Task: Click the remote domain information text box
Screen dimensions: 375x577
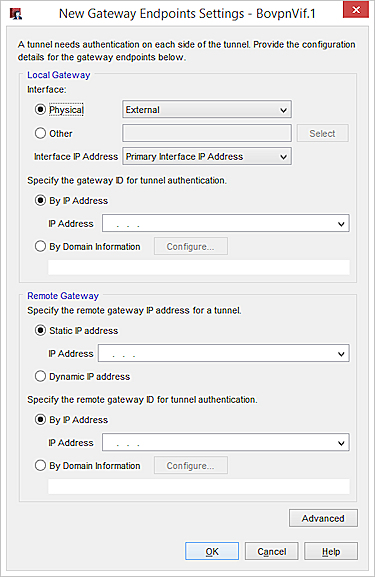Action: [x=199, y=486]
